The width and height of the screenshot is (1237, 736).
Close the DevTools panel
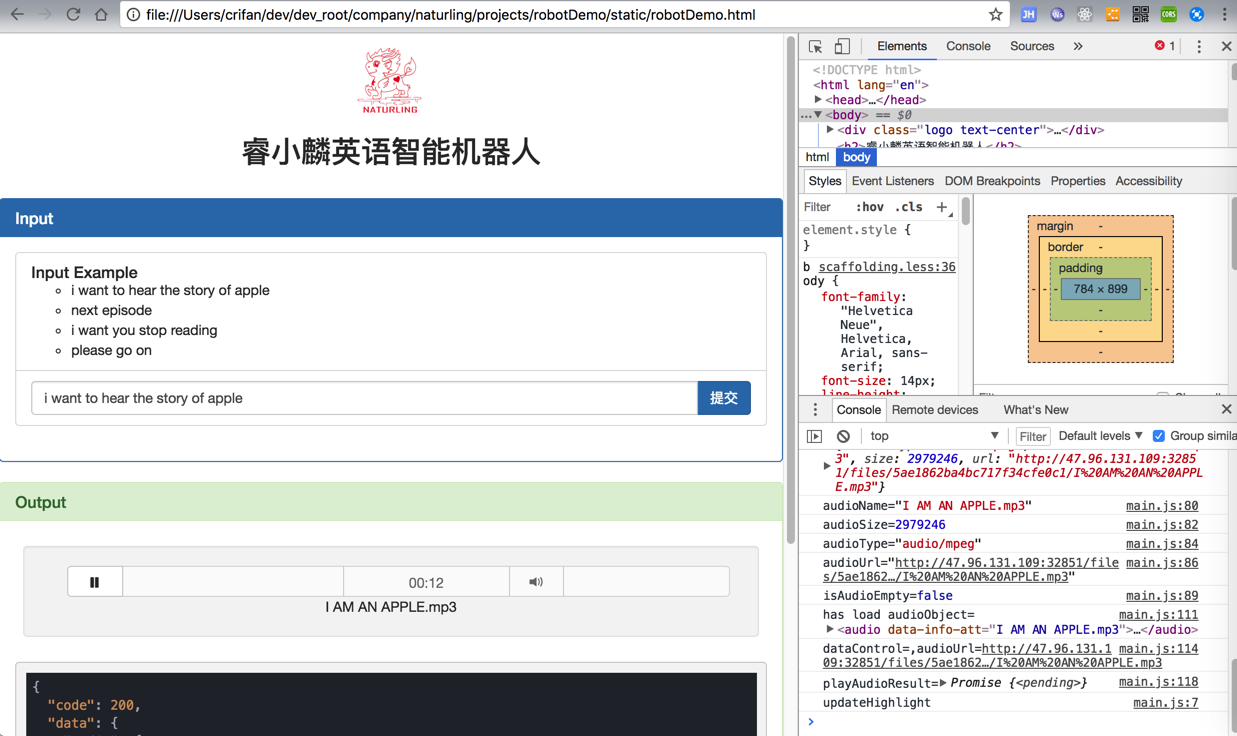point(1226,47)
